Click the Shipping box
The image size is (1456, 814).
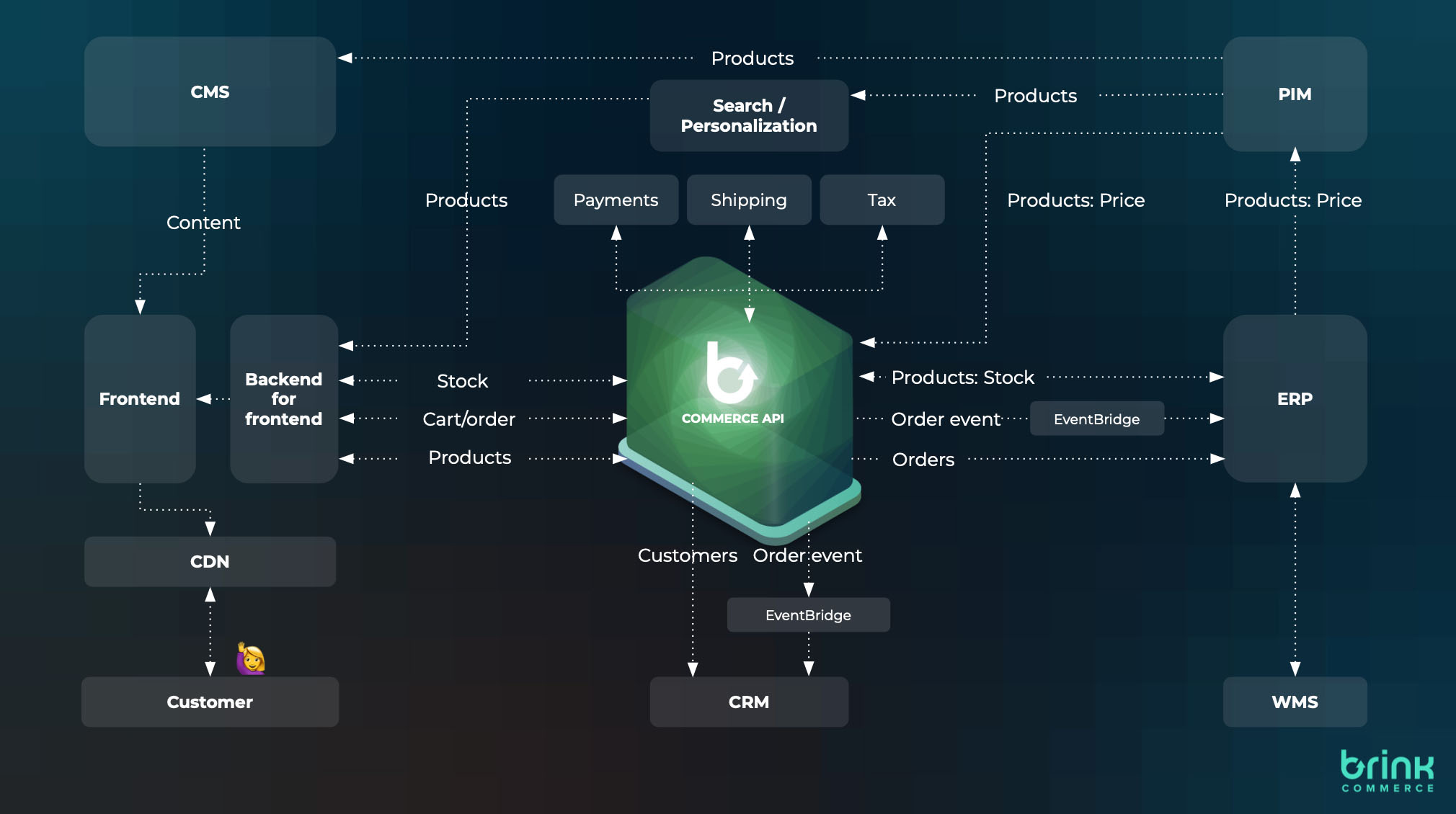(749, 200)
